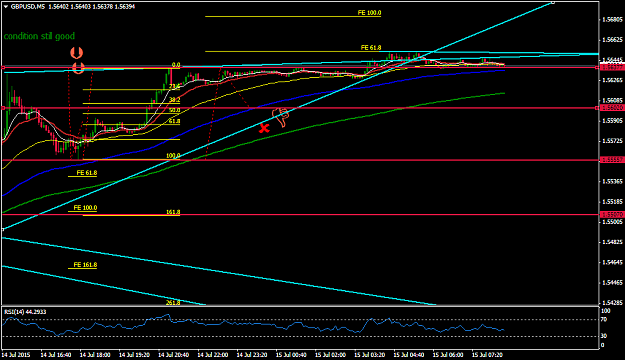Click the FE 161.8 expansion label
The height and width of the screenshot is (360, 625).
(85, 265)
